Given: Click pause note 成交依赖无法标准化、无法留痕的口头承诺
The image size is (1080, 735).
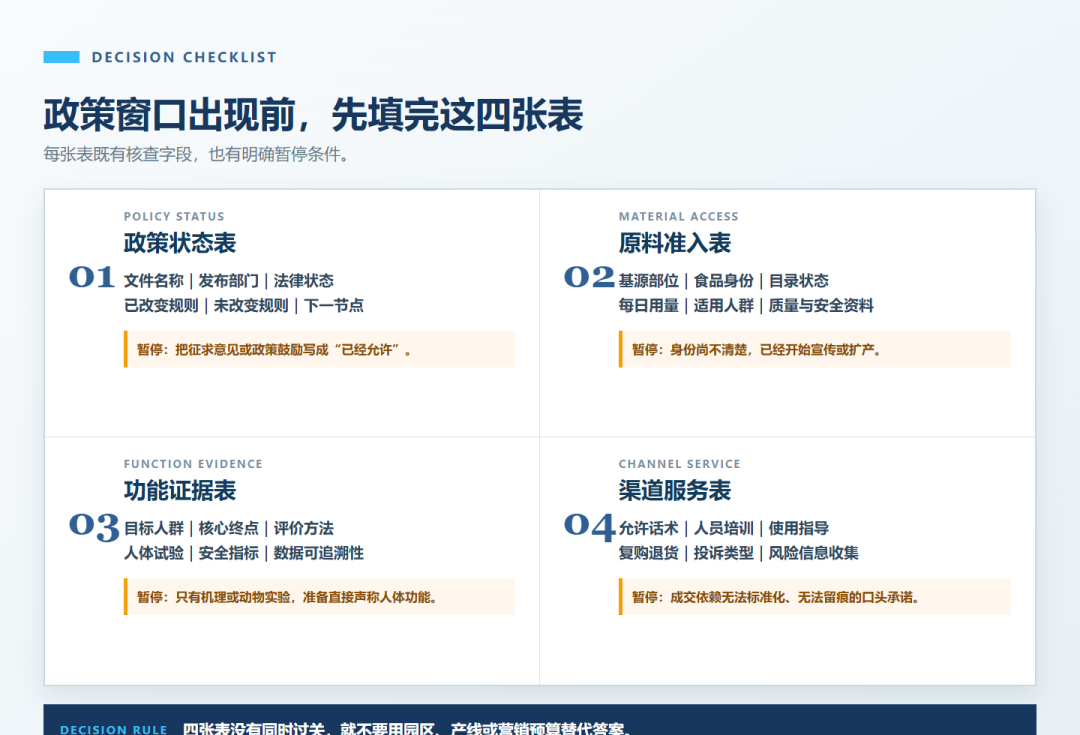Looking at the screenshot, I should (815, 597).
